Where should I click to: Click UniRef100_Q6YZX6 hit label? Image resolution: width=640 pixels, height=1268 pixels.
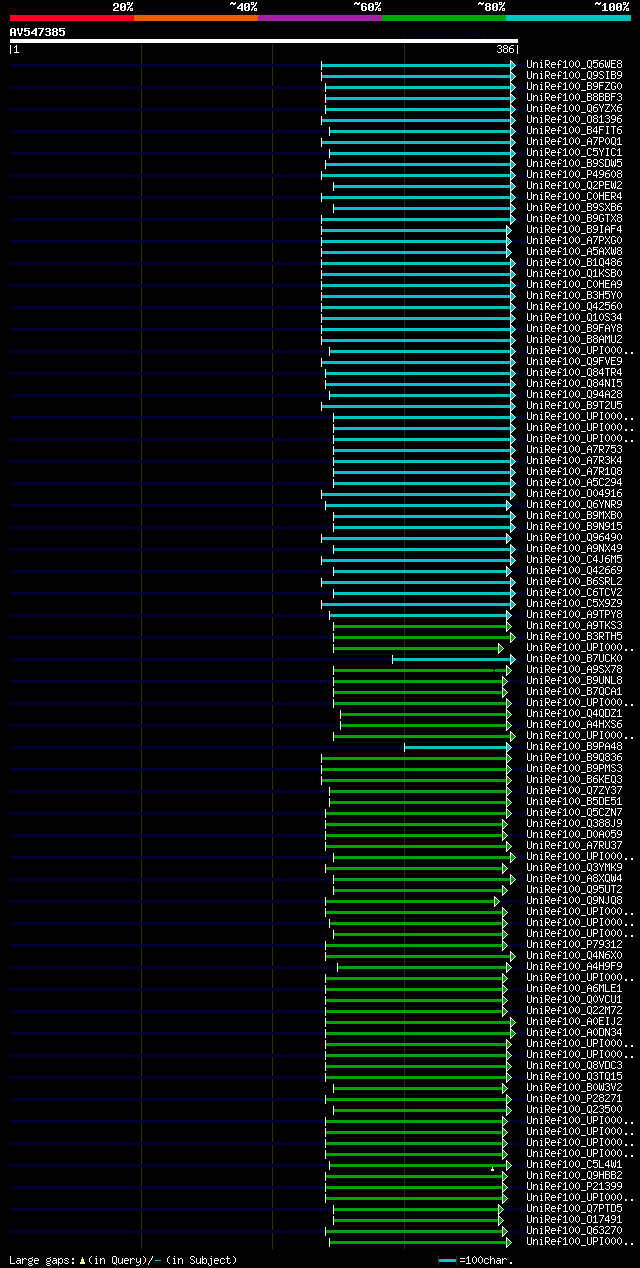[x=575, y=108]
